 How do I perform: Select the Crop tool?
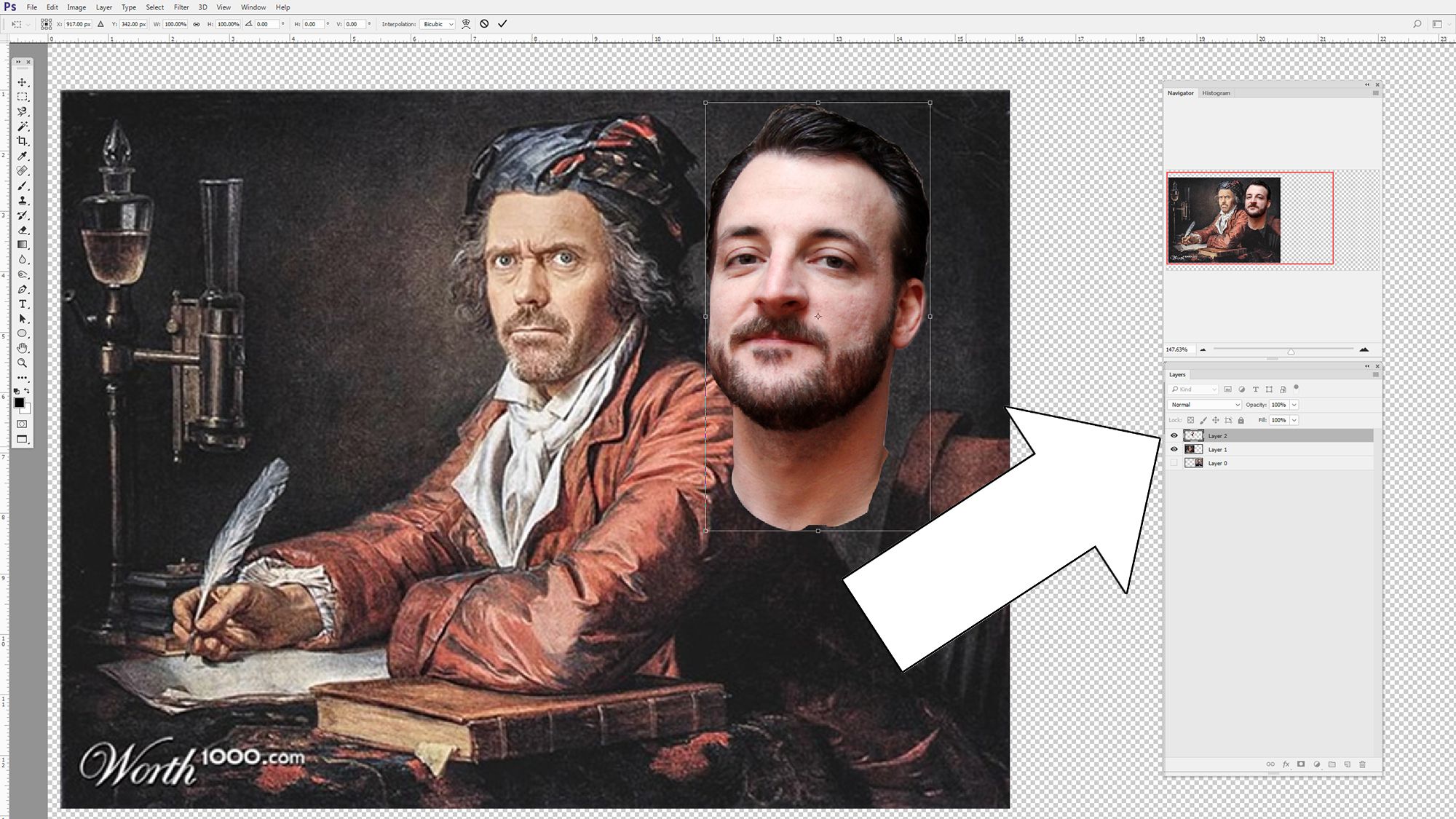(x=23, y=141)
